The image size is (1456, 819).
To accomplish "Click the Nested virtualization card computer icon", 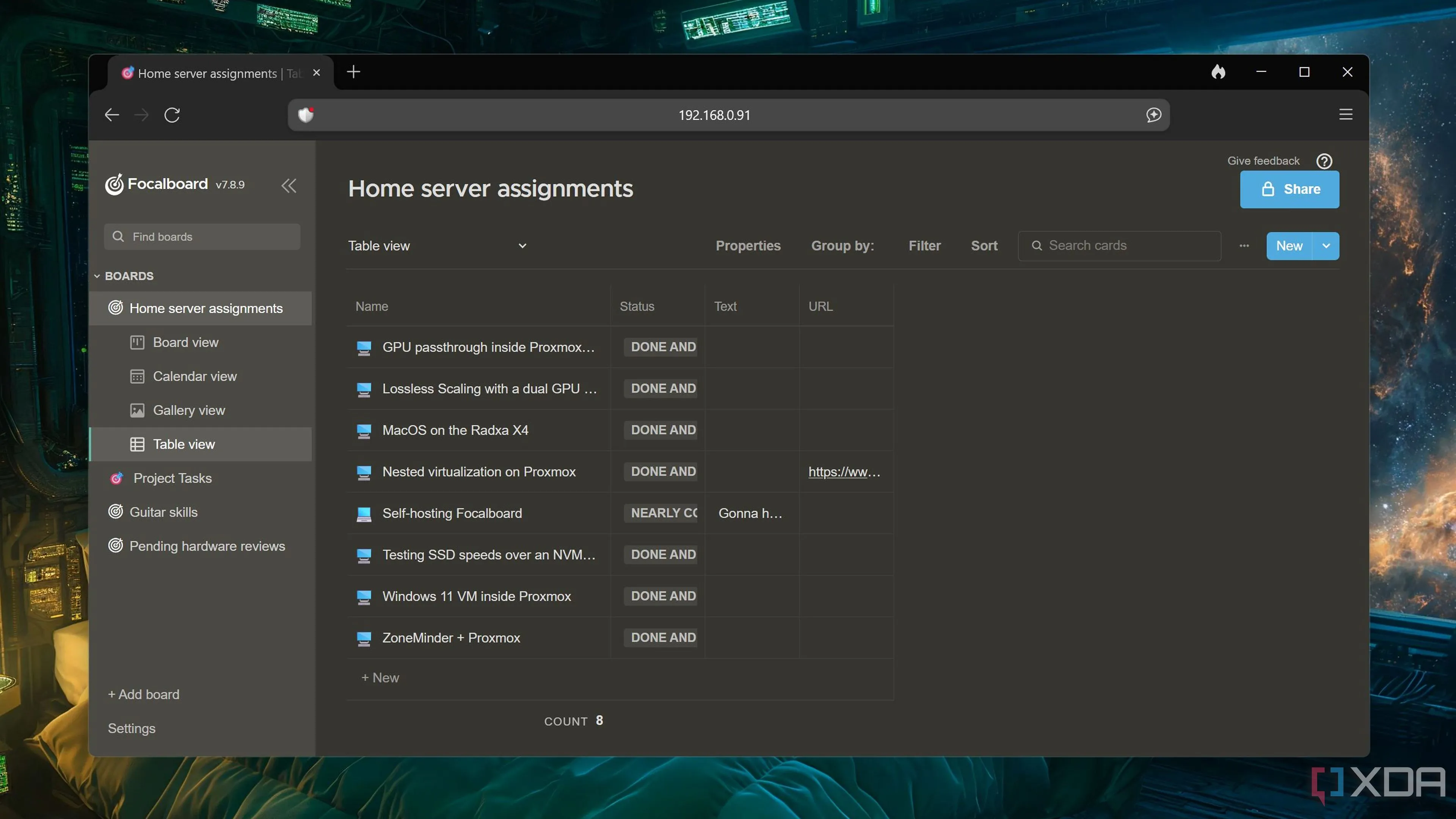I will tap(364, 472).
